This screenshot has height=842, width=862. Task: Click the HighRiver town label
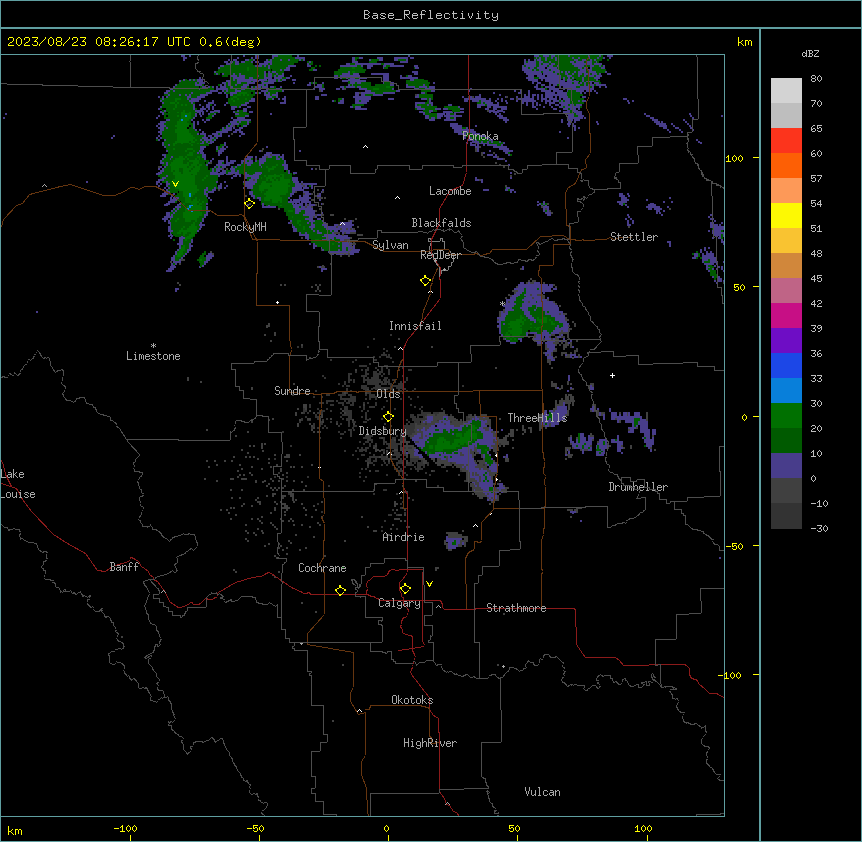429,743
